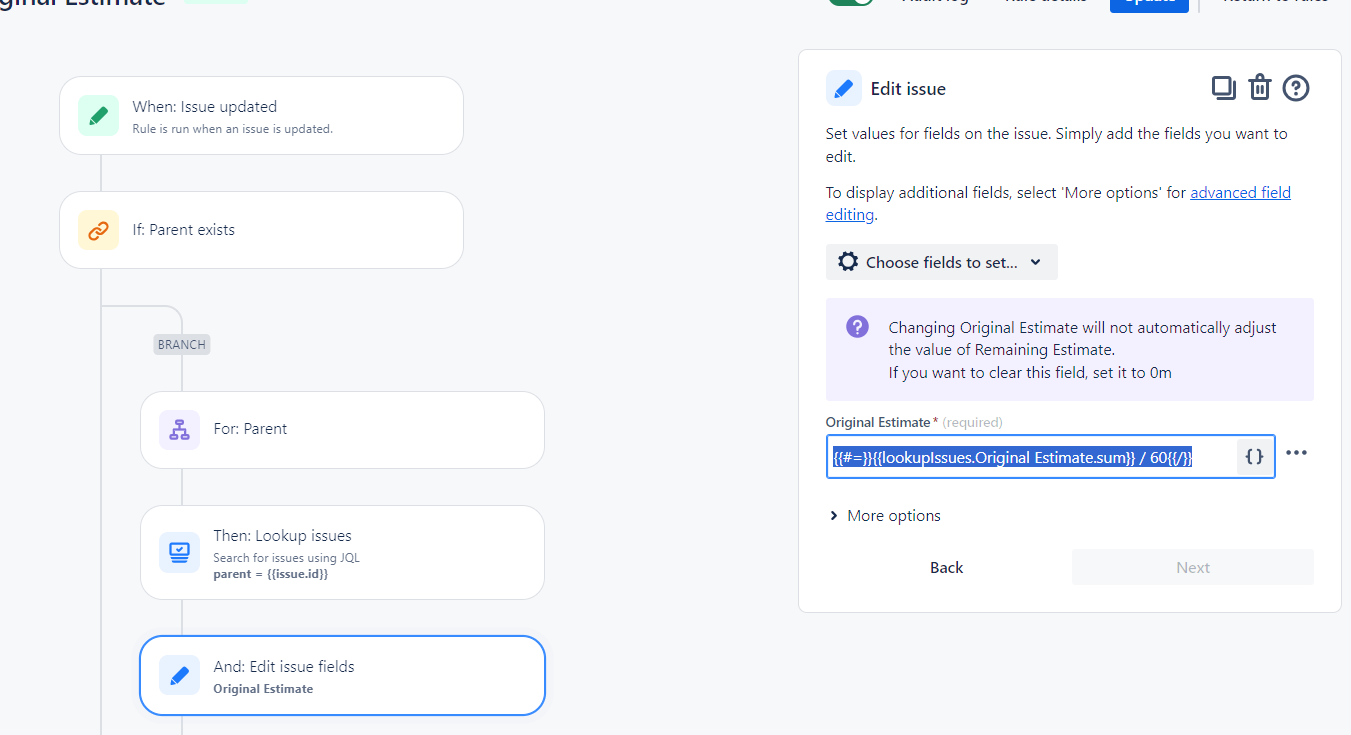Click the orange link icon on Parent exists condition
The image size is (1351, 735).
point(98,230)
